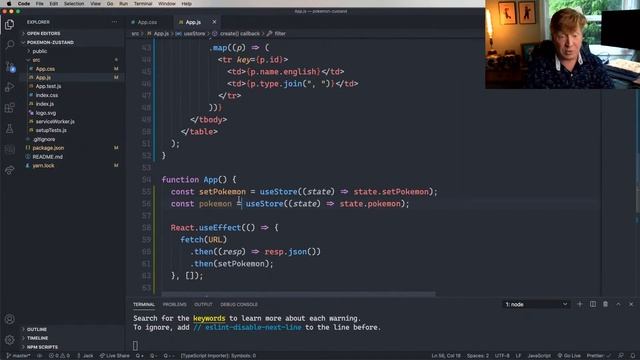Expand the OPEN EDITORS section
This screenshot has width=640, height=360.
tap(43, 33)
